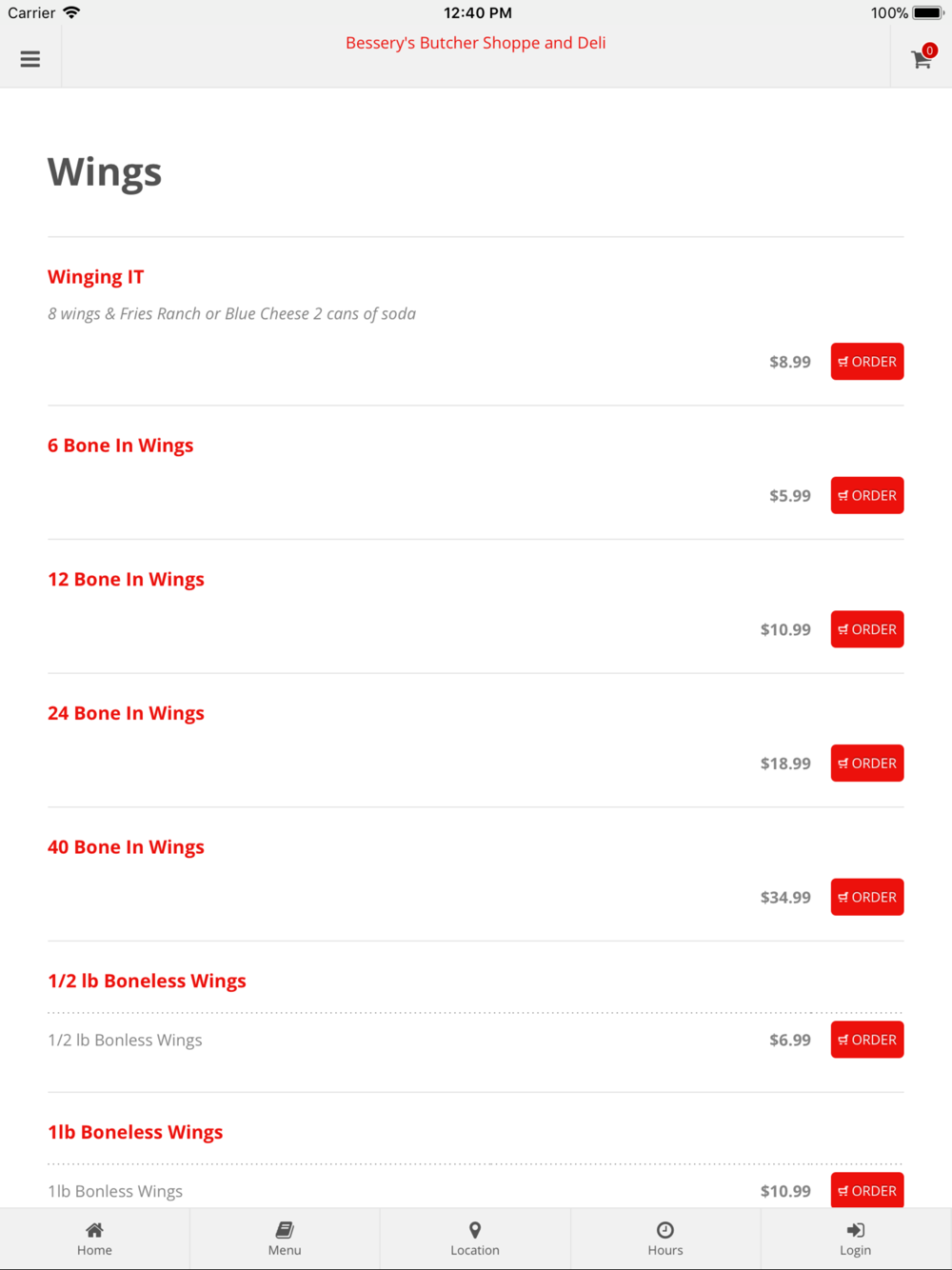Order the 24 Bone In Wings
This screenshot has width=952, height=1270.
[x=867, y=764]
